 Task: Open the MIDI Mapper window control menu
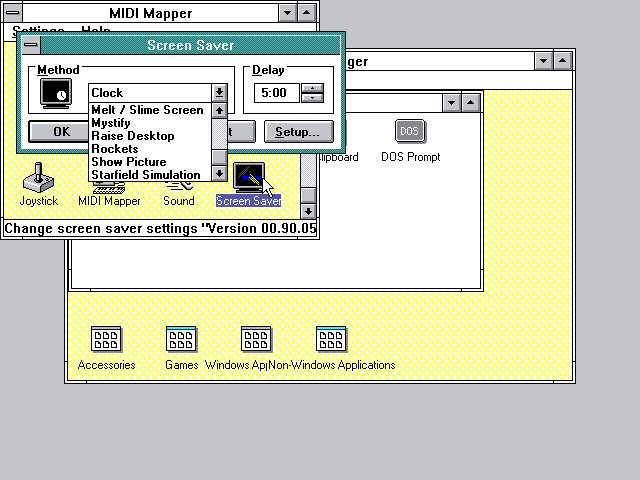13,13
